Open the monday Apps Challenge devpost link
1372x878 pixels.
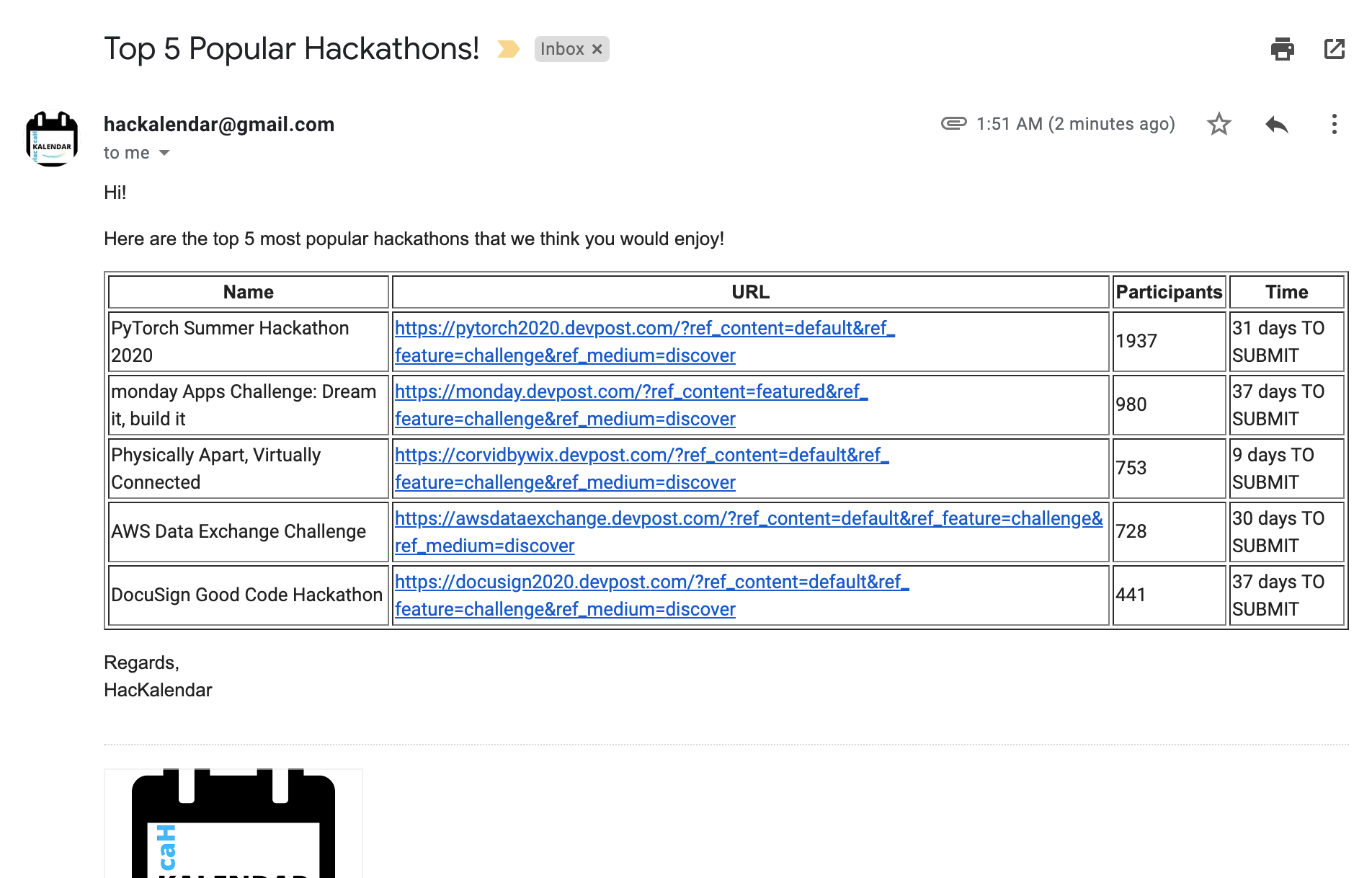point(631,405)
